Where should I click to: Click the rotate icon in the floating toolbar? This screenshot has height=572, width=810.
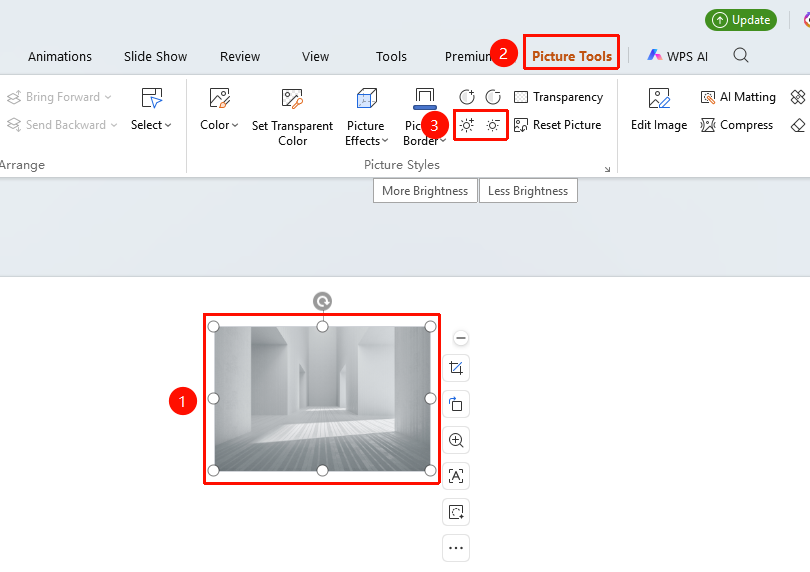point(456,404)
